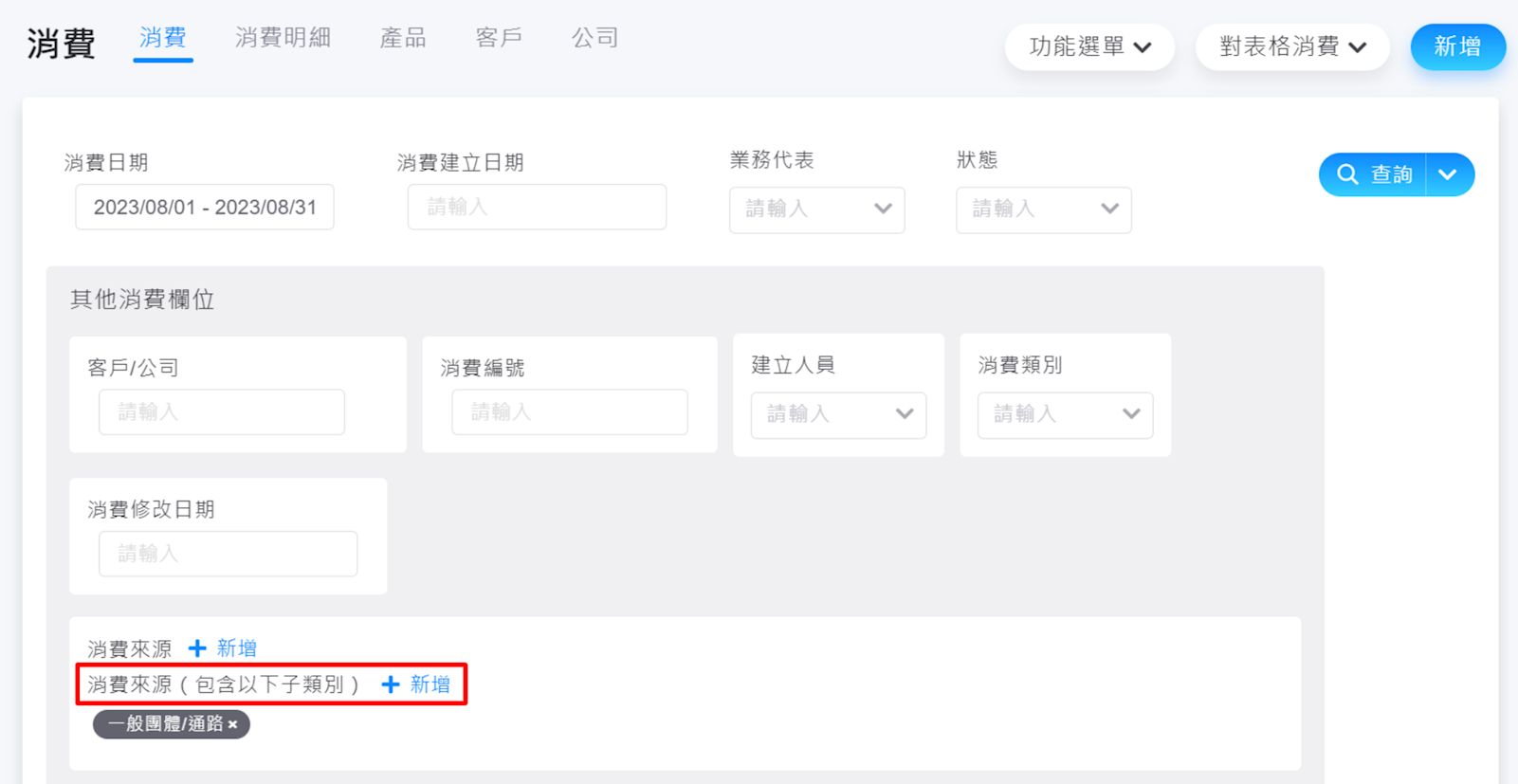The width and height of the screenshot is (1518, 784).
Task: Remove the 一般團體/通路 tag
Action: 233,725
